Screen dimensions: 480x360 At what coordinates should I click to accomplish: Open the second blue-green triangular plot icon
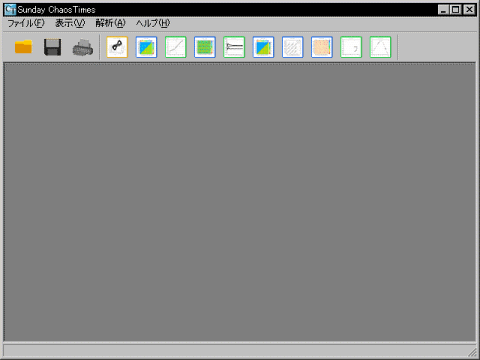point(263,47)
